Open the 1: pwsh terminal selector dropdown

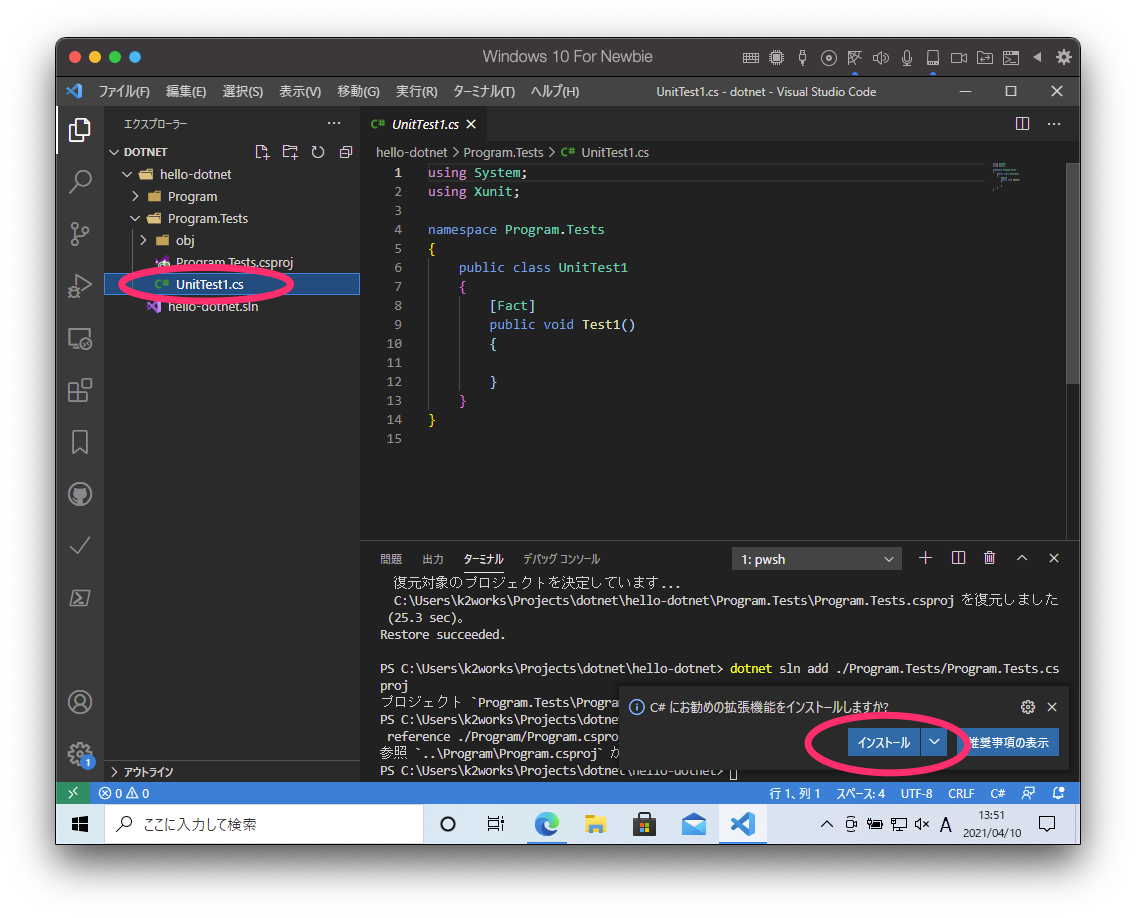[x=816, y=559]
